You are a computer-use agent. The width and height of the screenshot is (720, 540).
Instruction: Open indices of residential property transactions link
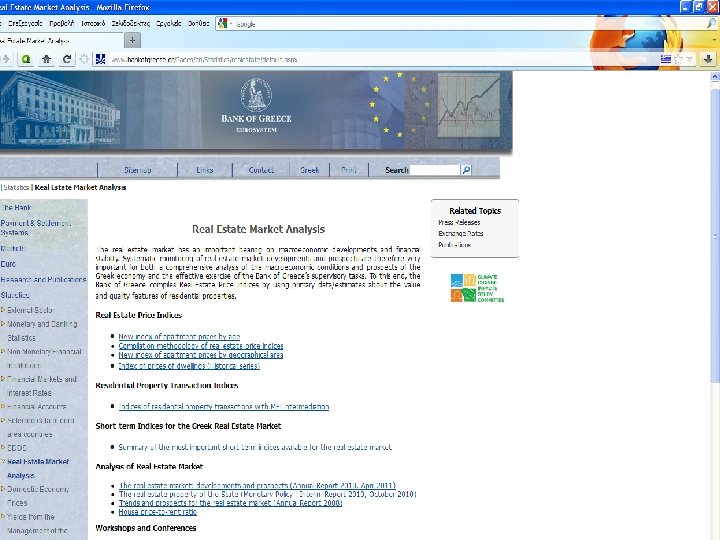point(224,406)
